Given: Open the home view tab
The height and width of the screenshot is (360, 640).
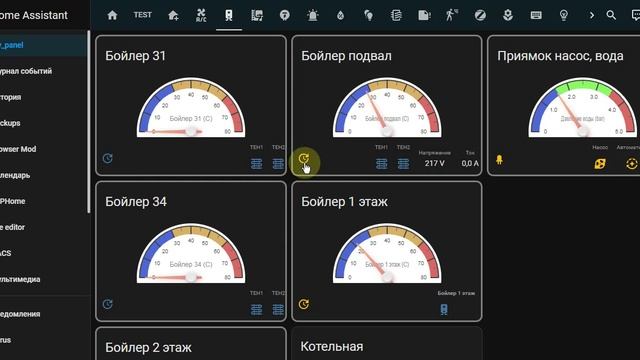Looking at the screenshot, I should point(112,16).
